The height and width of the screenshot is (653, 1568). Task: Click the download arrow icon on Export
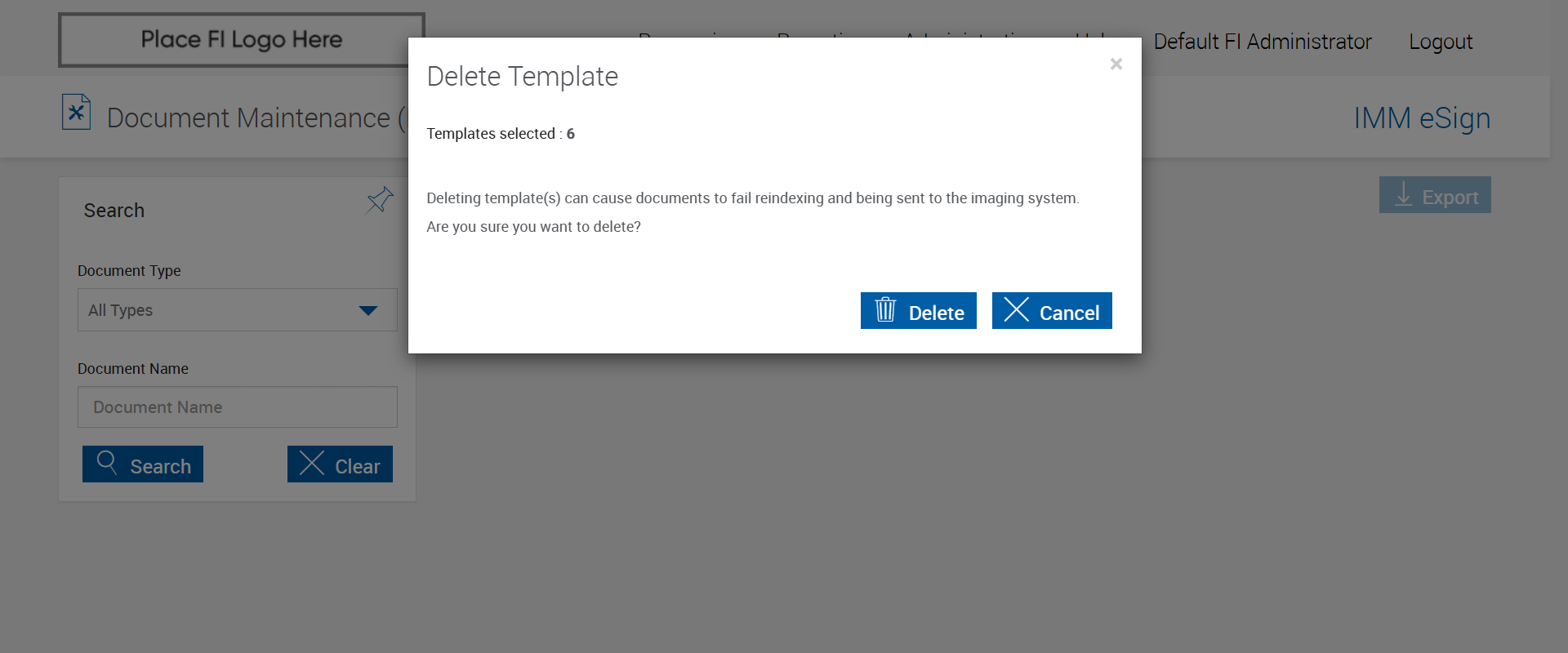tap(1403, 194)
